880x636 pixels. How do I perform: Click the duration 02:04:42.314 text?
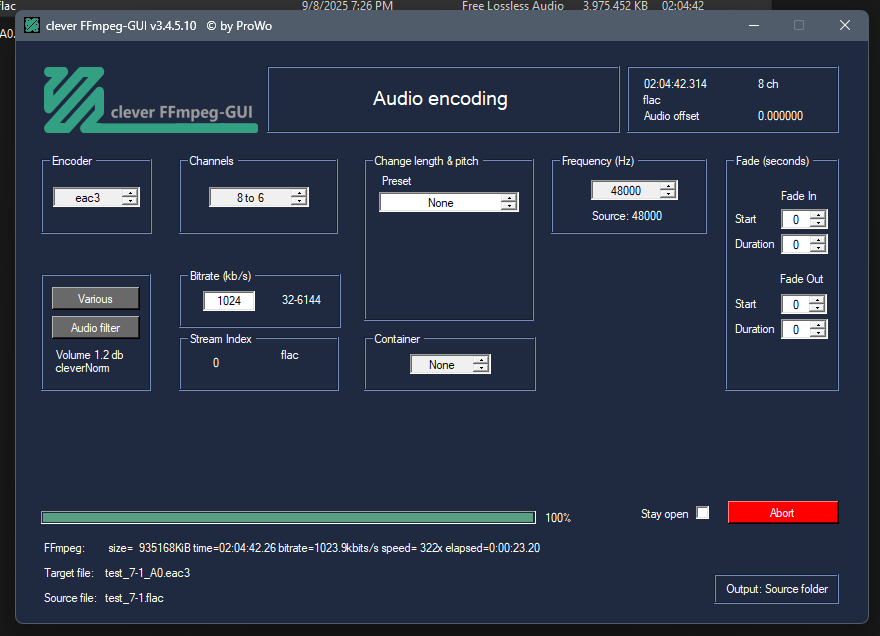click(x=675, y=84)
